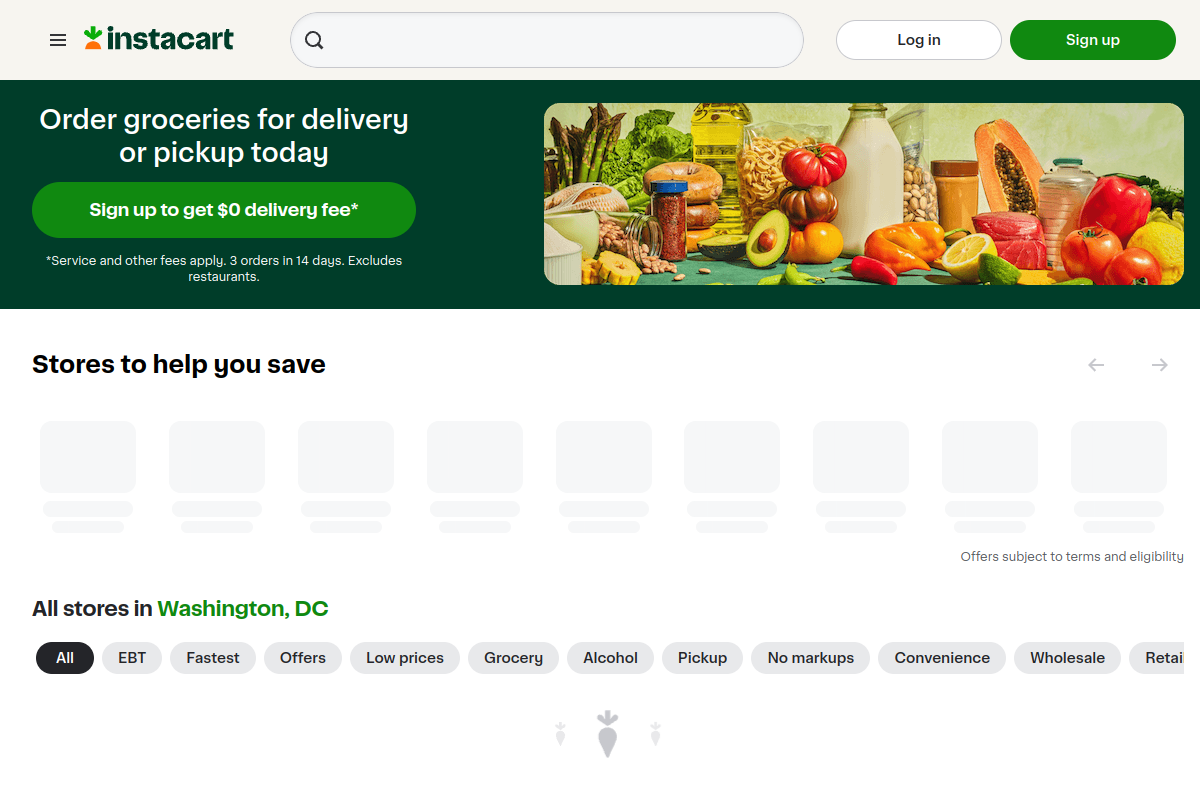Select the Wholesale filter chip
The image size is (1200, 800).
click(x=1068, y=658)
